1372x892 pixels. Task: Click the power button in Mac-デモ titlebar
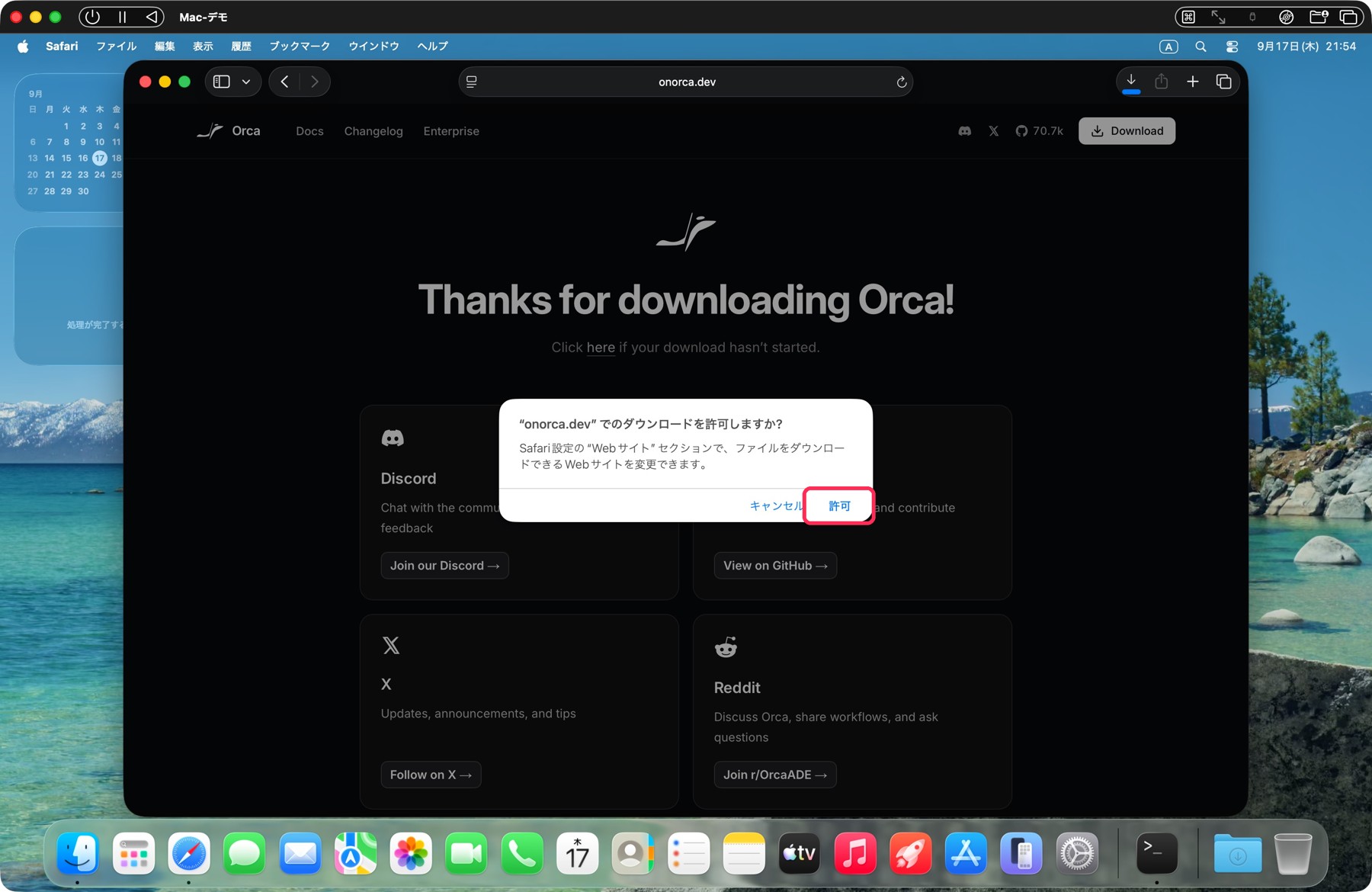[93, 17]
